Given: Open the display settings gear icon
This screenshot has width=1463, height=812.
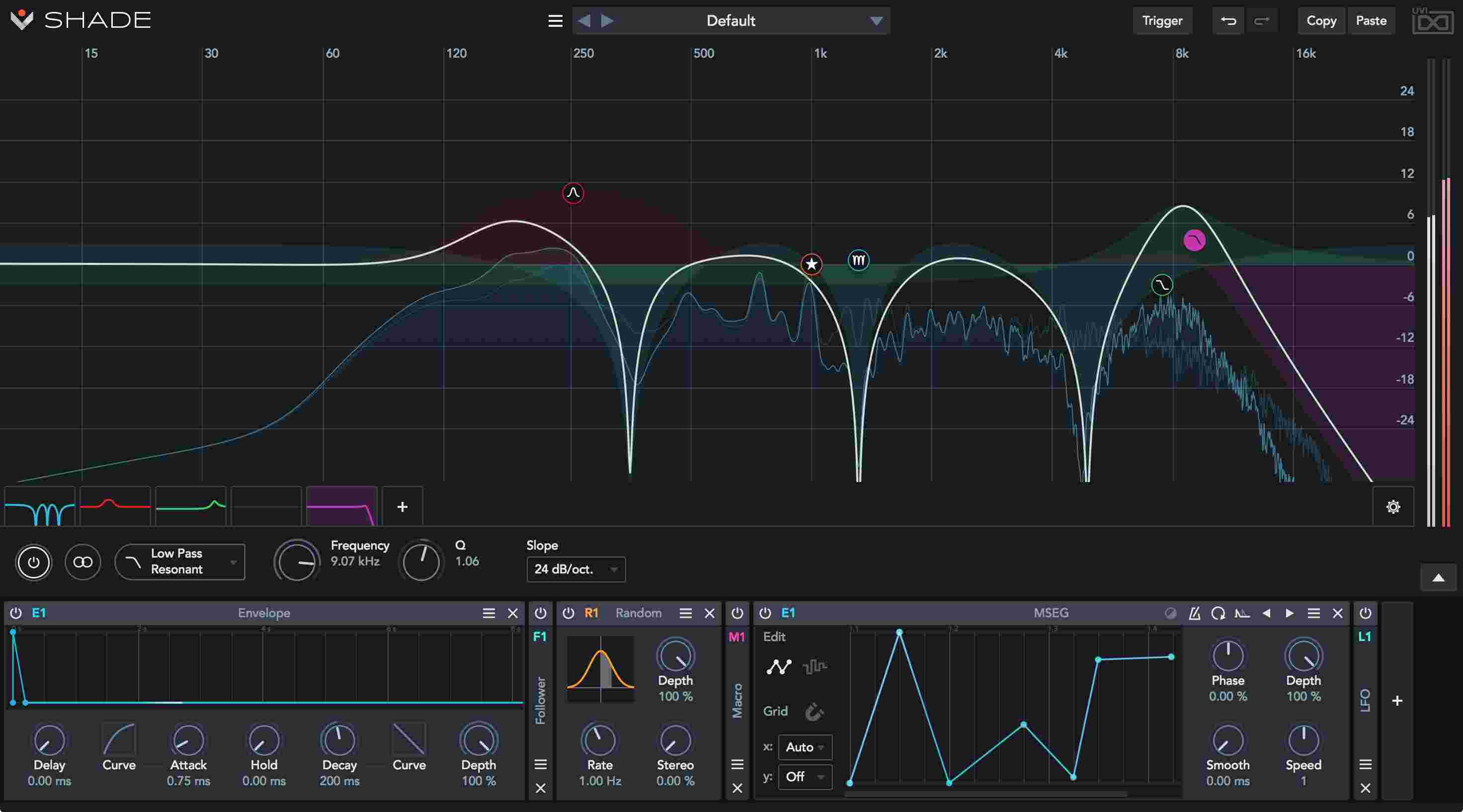Looking at the screenshot, I should (1392, 506).
